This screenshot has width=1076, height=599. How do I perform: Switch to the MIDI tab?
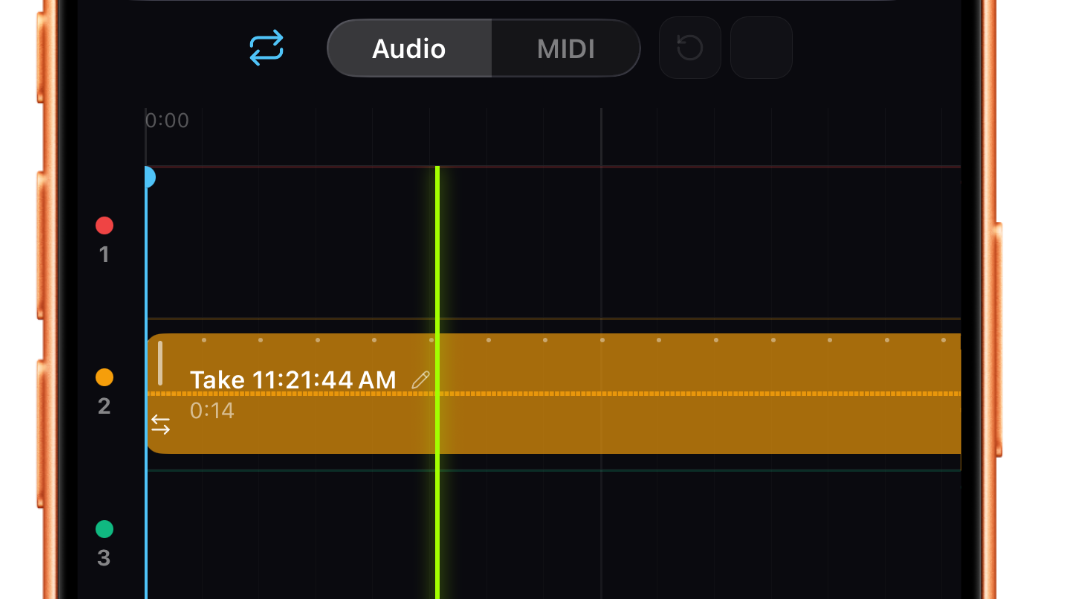tap(566, 48)
